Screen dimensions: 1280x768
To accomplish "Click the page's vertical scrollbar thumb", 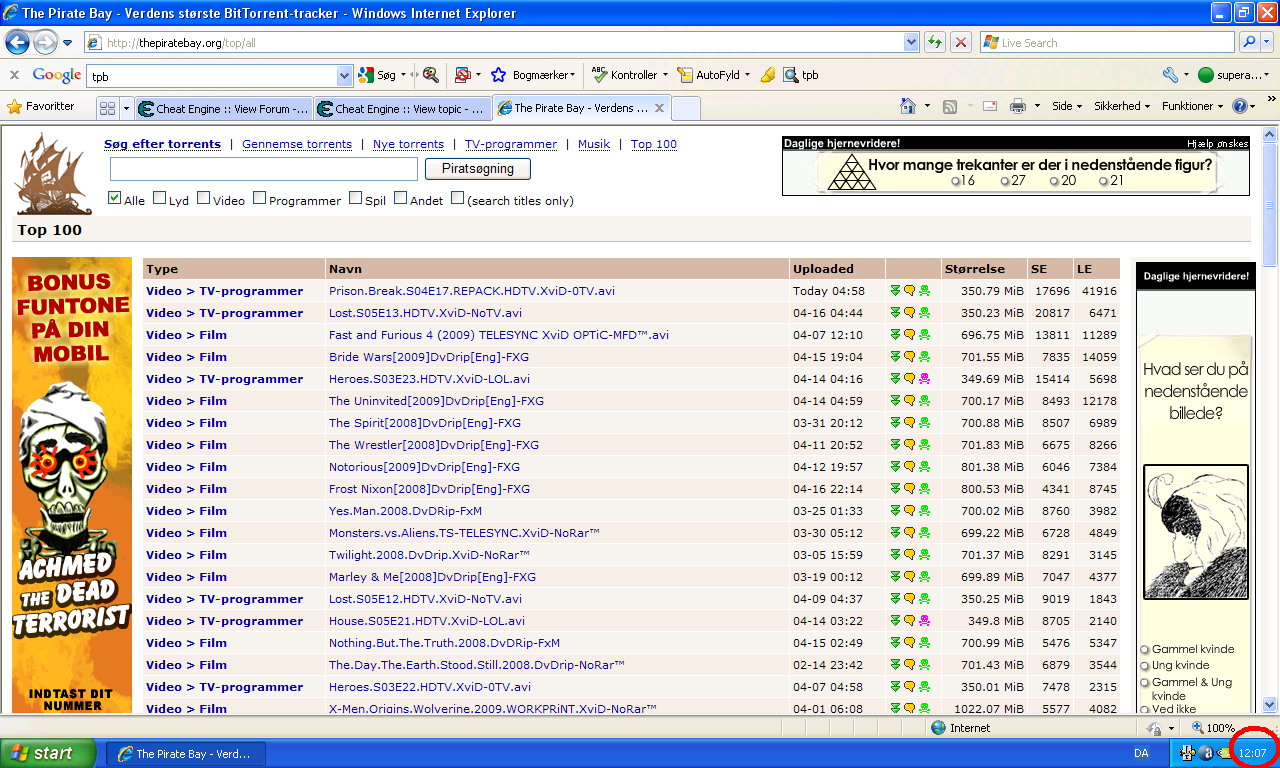I will [x=1270, y=205].
